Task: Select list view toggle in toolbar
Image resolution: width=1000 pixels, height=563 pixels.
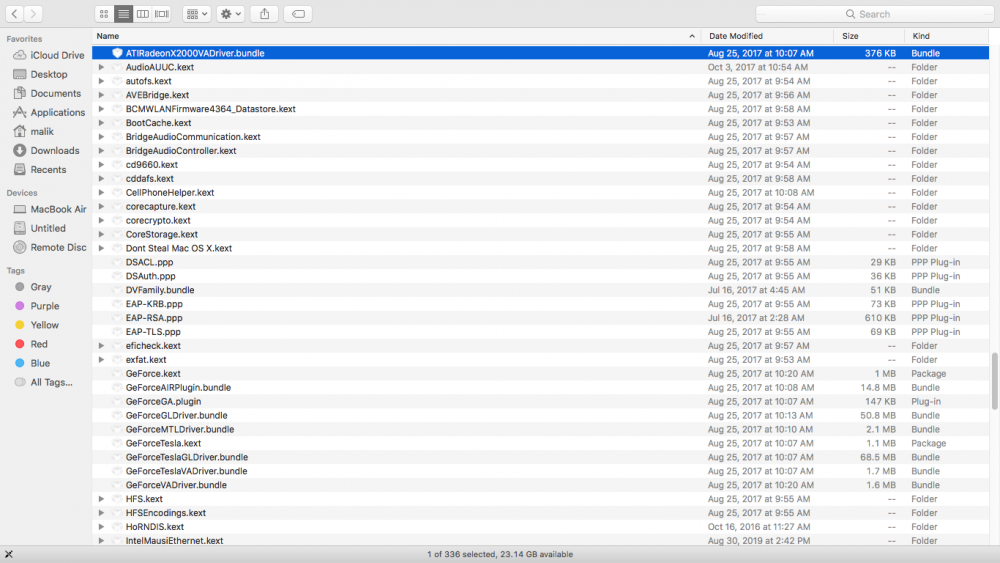Action: tap(124, 14)
